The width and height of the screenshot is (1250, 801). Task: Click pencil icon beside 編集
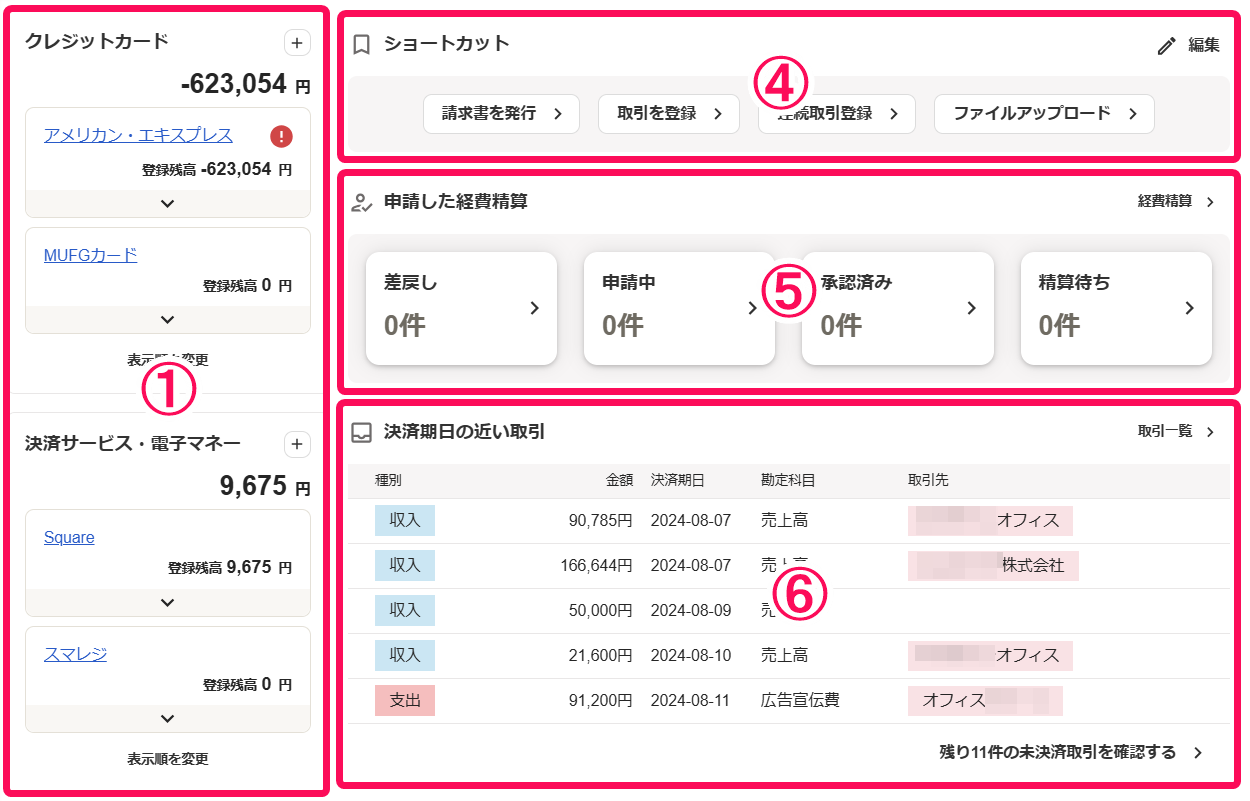coord(1166,46)
